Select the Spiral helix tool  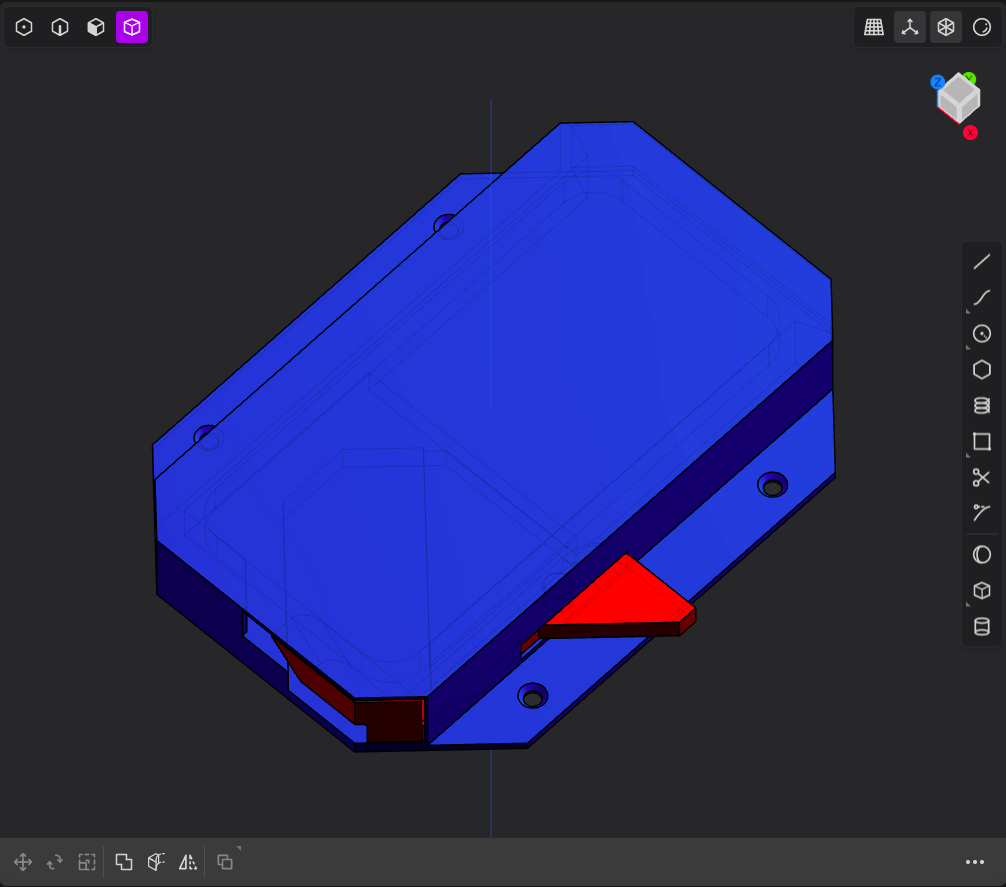pos(981,405)
